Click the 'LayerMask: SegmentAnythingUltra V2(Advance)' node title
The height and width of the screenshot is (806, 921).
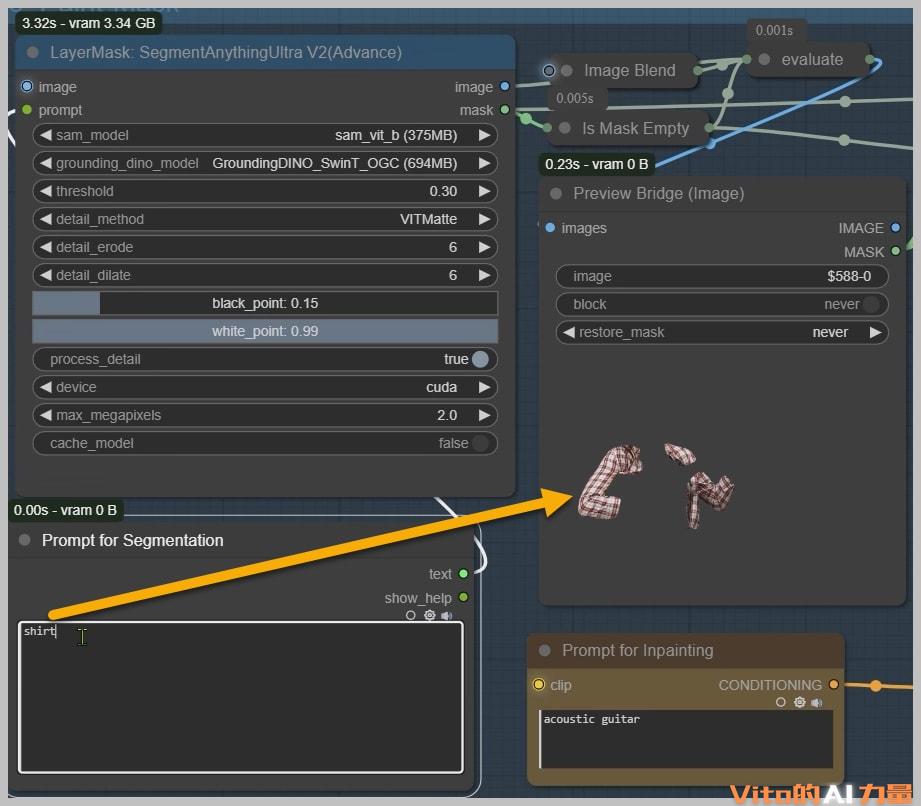coord(226,52)
